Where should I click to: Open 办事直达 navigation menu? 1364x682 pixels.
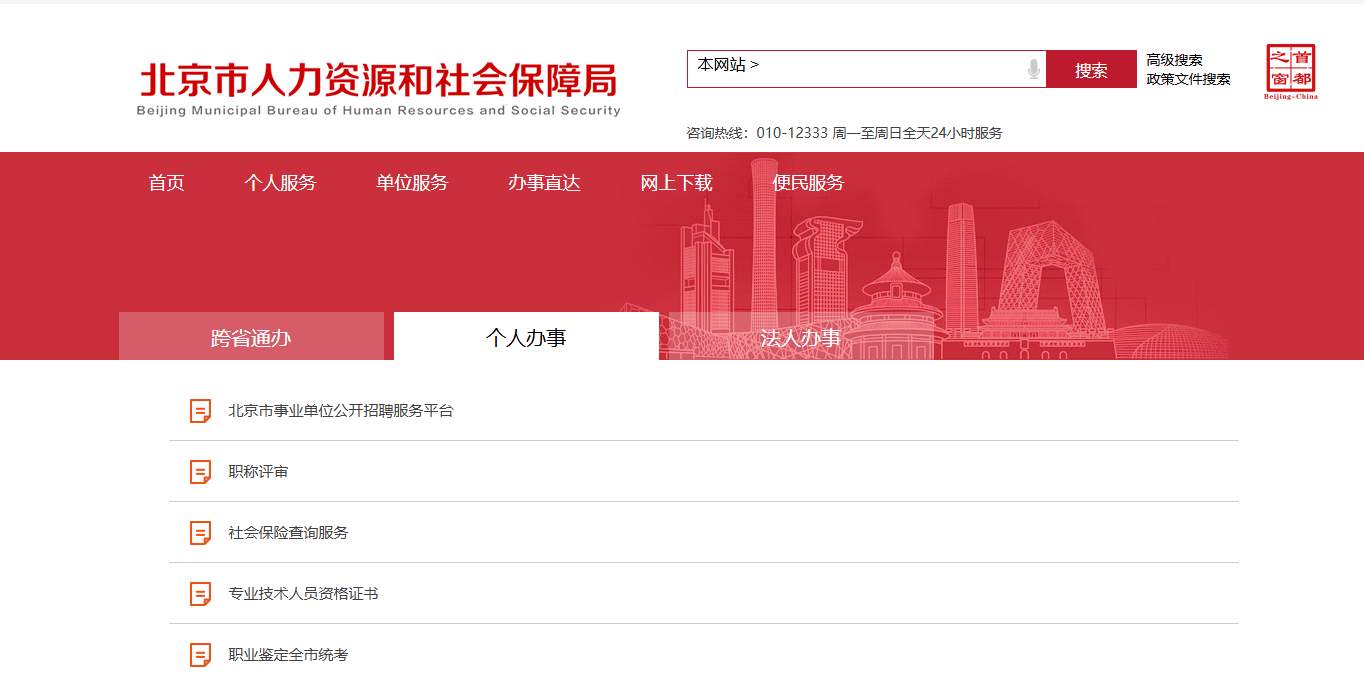click(x=544, y=183)
